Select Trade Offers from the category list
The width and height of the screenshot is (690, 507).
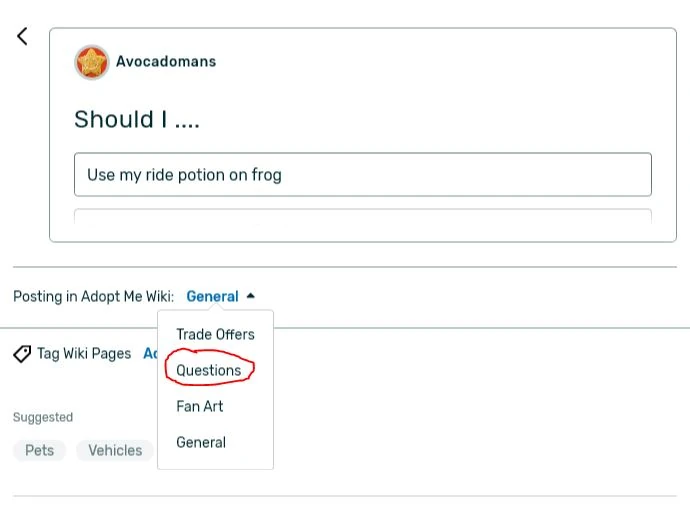pos(215,334)
